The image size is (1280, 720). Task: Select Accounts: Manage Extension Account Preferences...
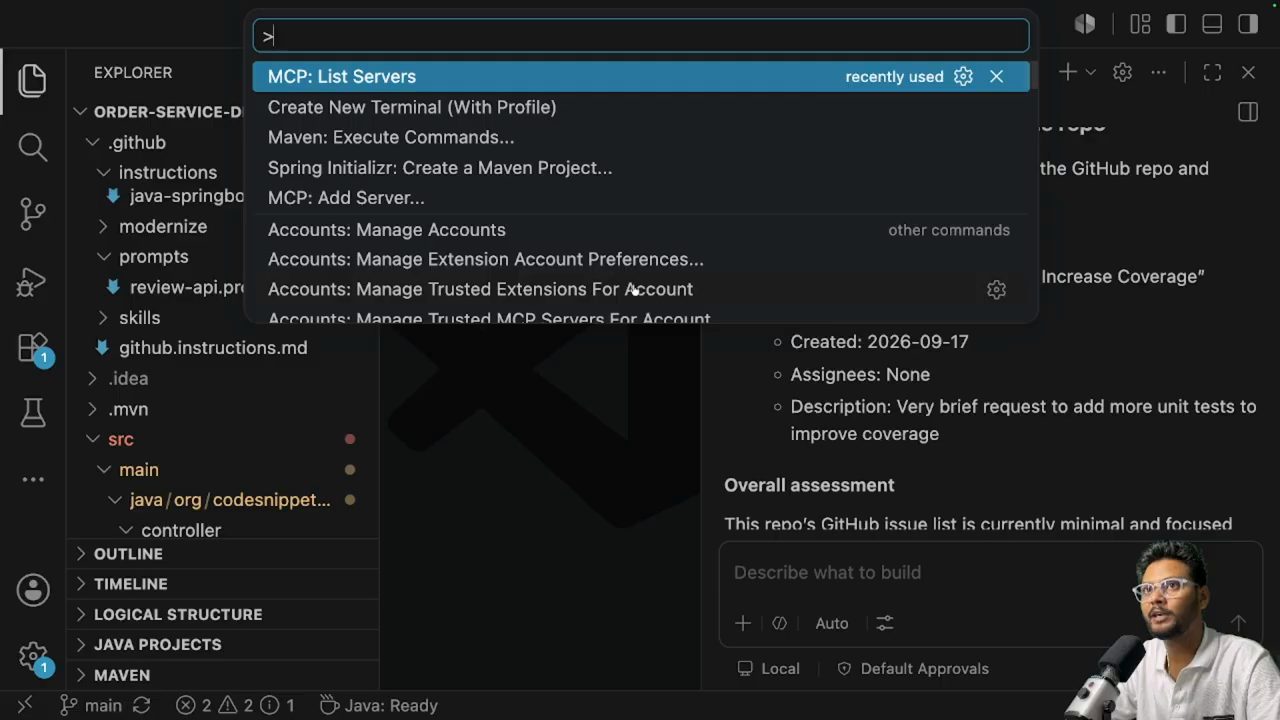click(641, 259)
